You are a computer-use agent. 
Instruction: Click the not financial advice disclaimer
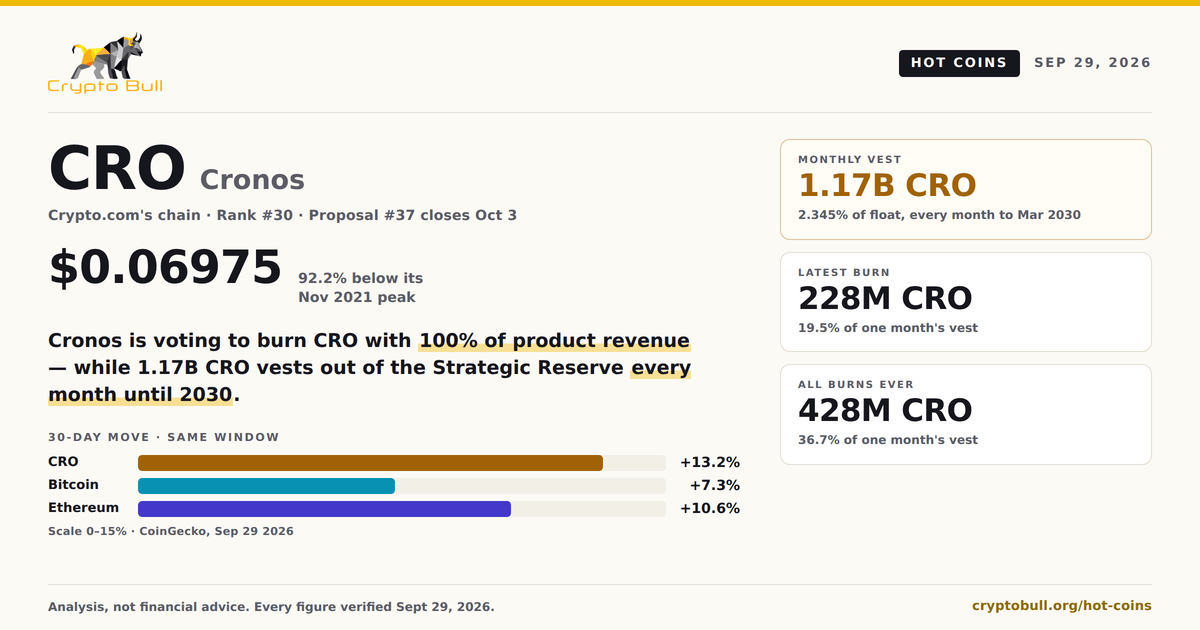pos(271,607)
